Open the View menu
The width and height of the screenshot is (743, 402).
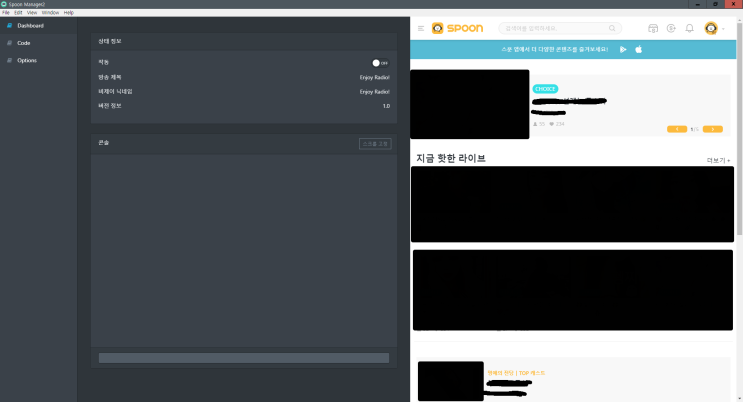pos(32,13)
